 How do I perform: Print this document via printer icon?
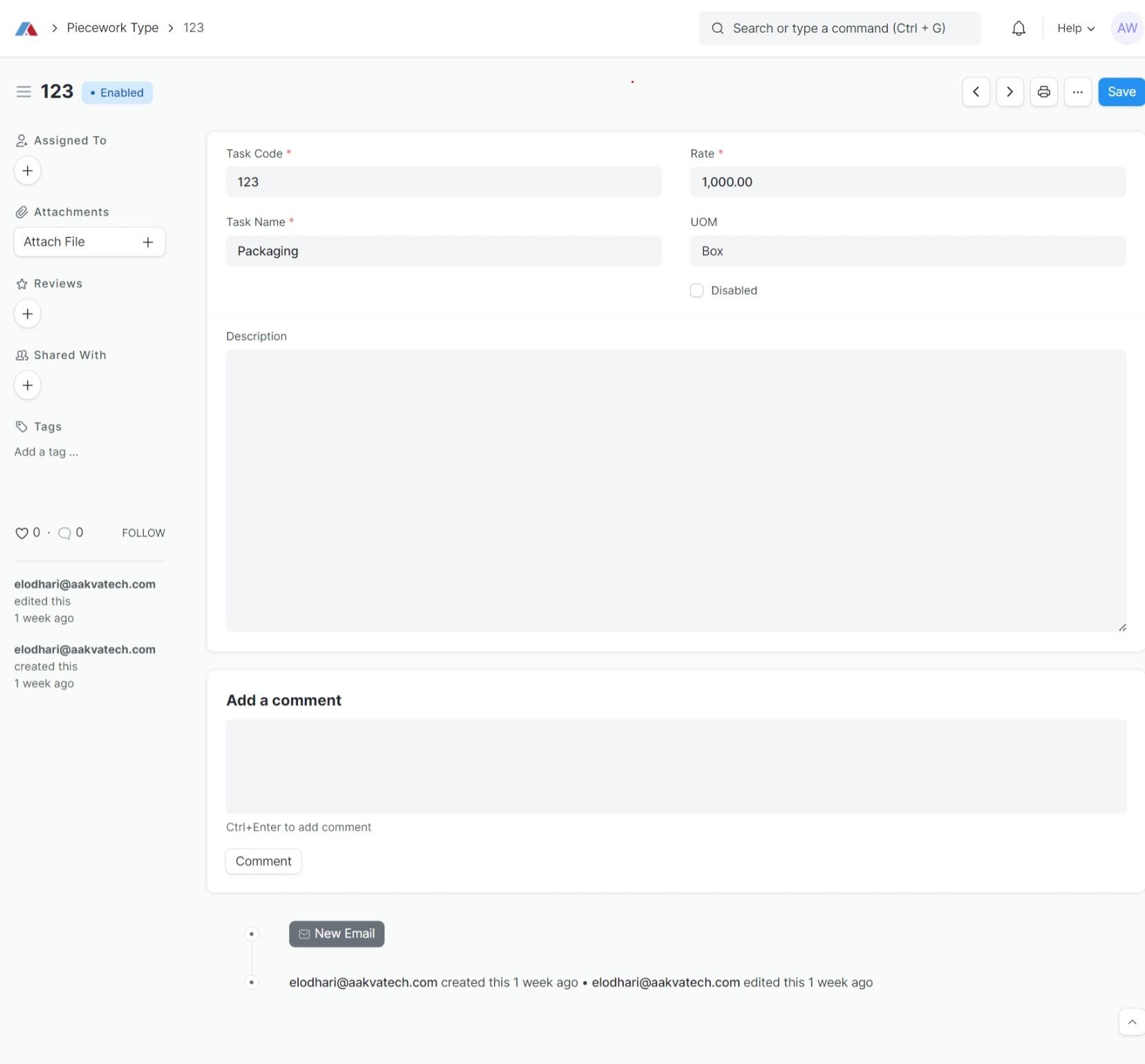coord(1043,92)
